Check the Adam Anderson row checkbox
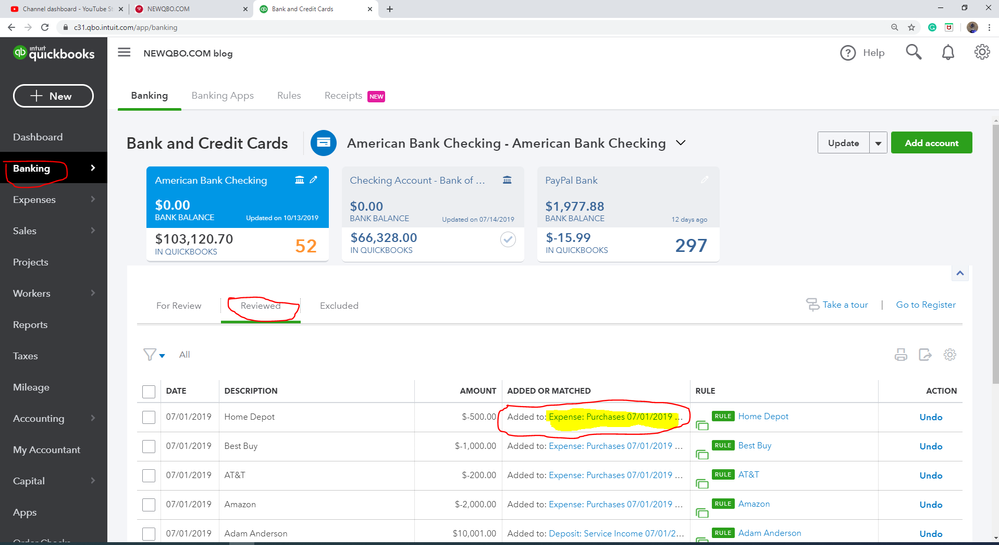This screenshot has width=999, height=545. 148,534
